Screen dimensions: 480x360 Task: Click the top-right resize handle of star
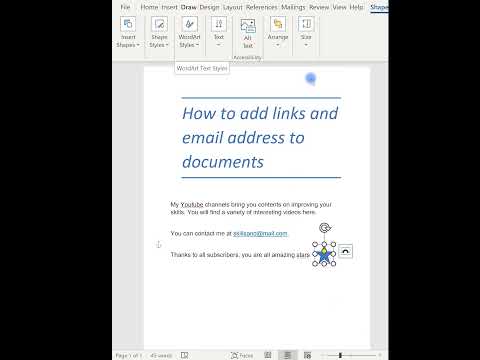333,244
